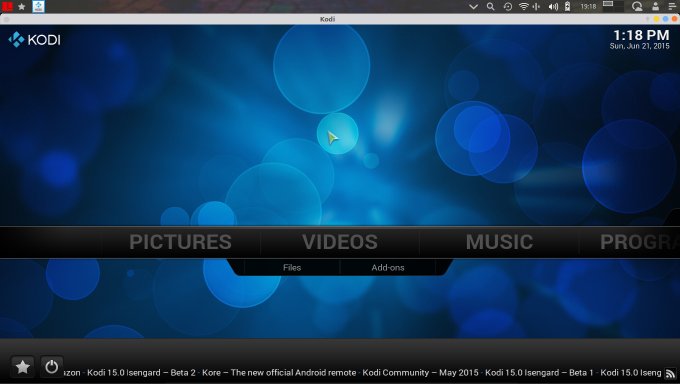Click the update history tray icon

(507, 7)
